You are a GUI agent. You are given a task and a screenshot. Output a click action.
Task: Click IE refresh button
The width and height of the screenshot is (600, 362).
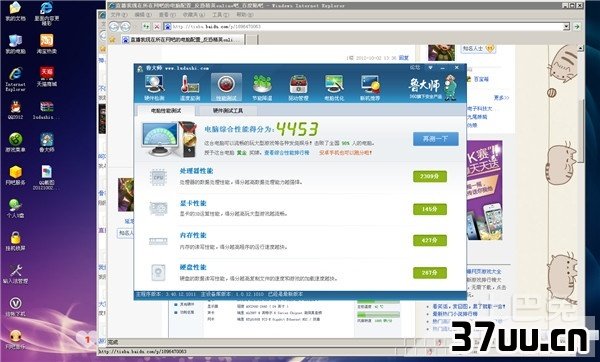tap(146, 26)
